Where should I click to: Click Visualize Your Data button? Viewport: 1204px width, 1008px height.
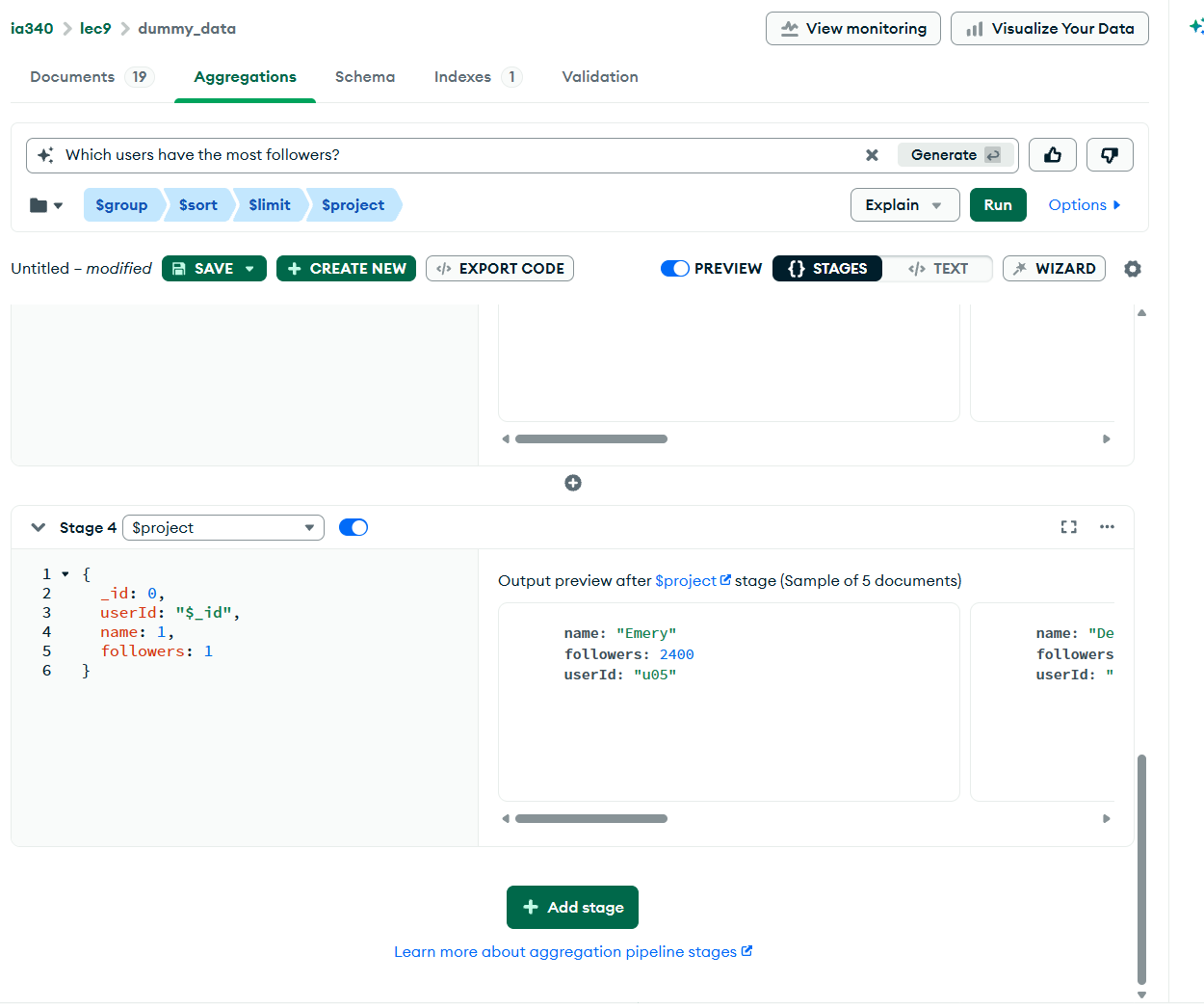coord(1050,29)
